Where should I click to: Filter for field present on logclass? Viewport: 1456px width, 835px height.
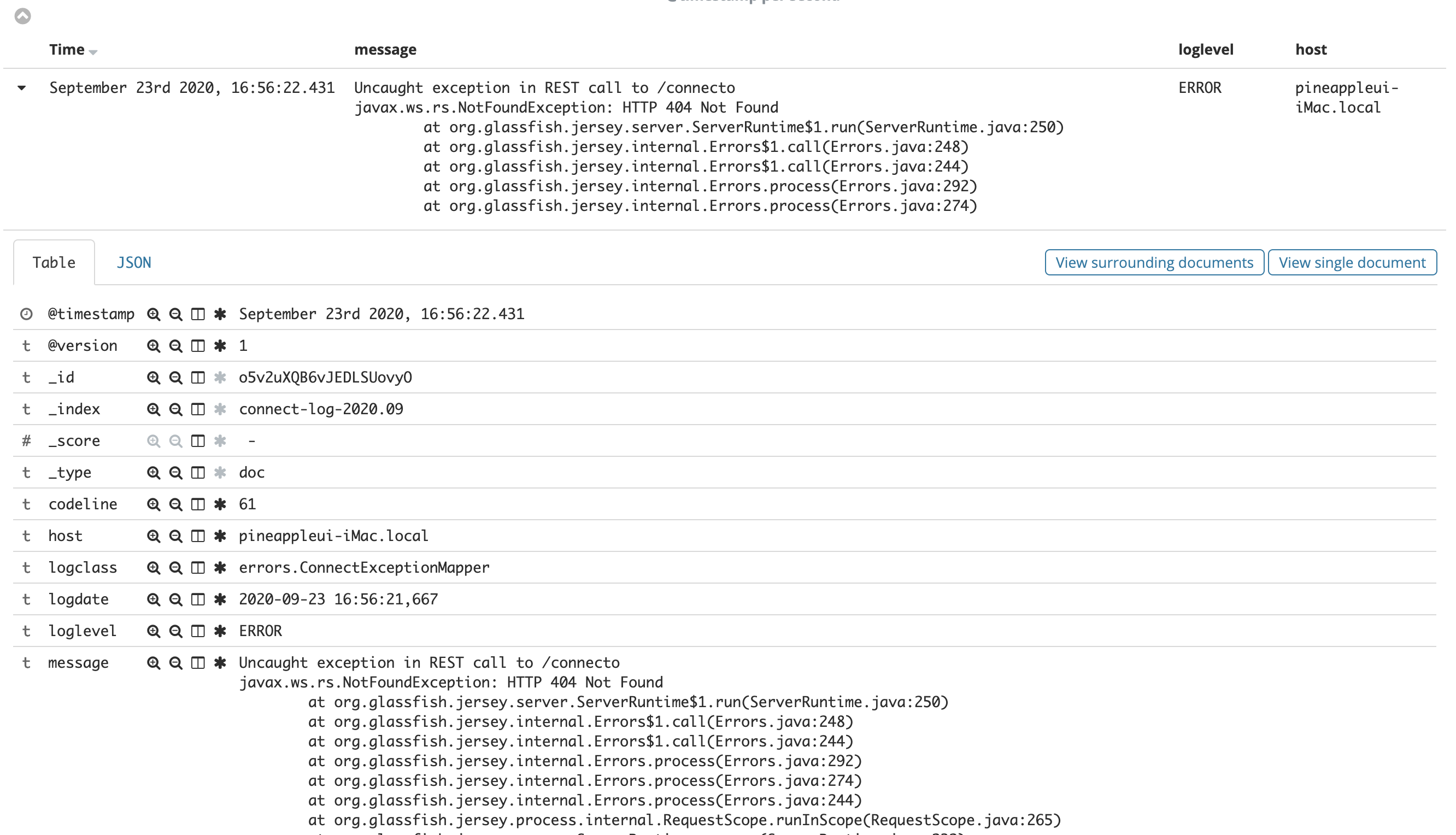[220, 568]
